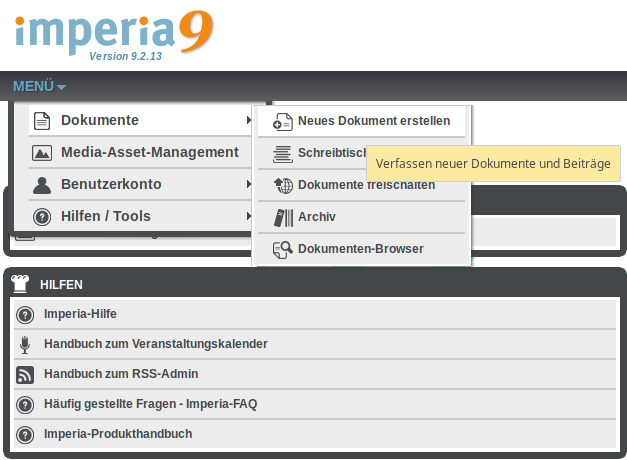The height and width of the screenshot is (460, 627).
Task: Select Neues Dokument erstellen menu entry
Action: [373, 121]
